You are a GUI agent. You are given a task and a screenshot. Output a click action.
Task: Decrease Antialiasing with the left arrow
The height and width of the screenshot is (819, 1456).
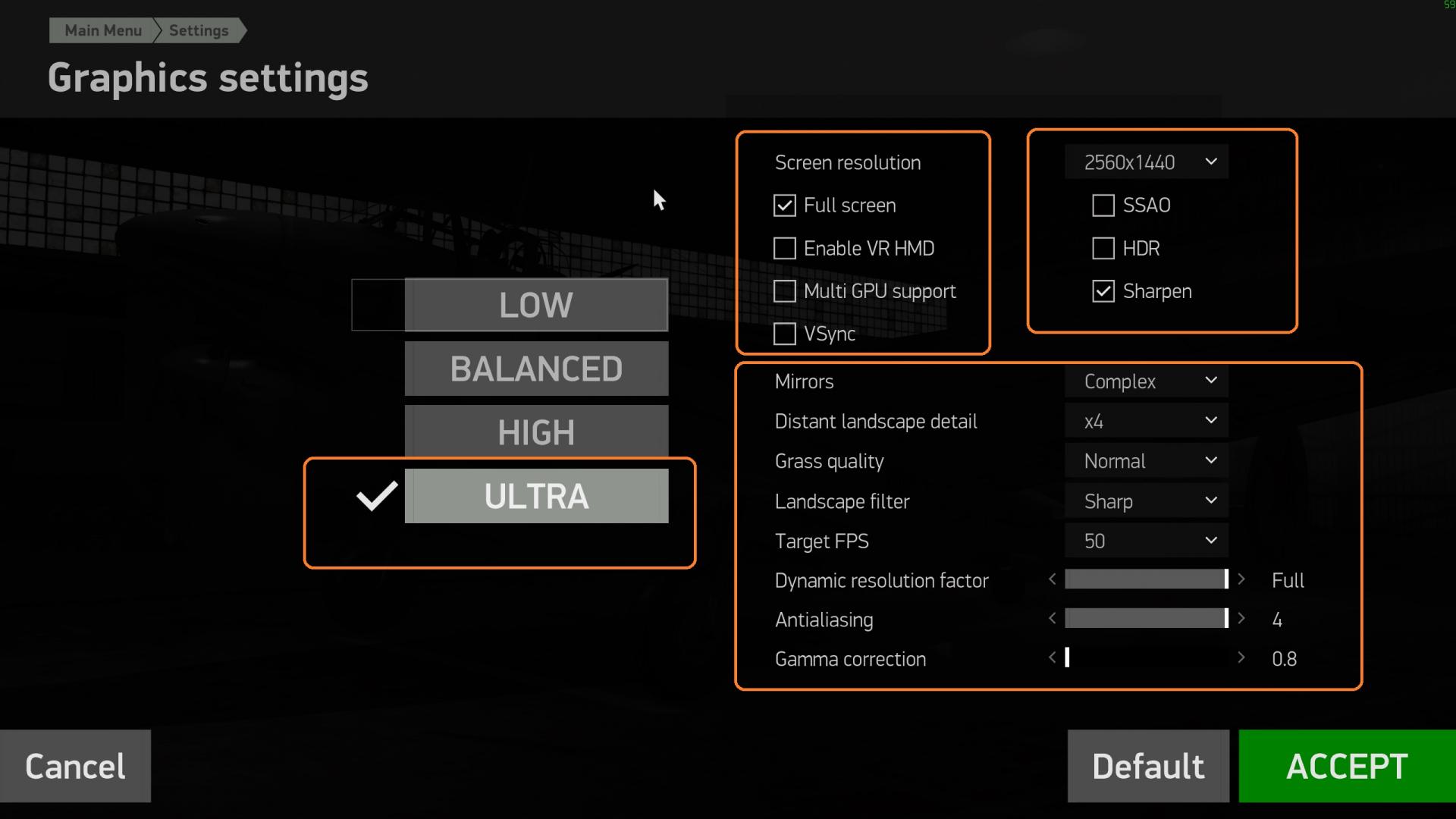1052,619
